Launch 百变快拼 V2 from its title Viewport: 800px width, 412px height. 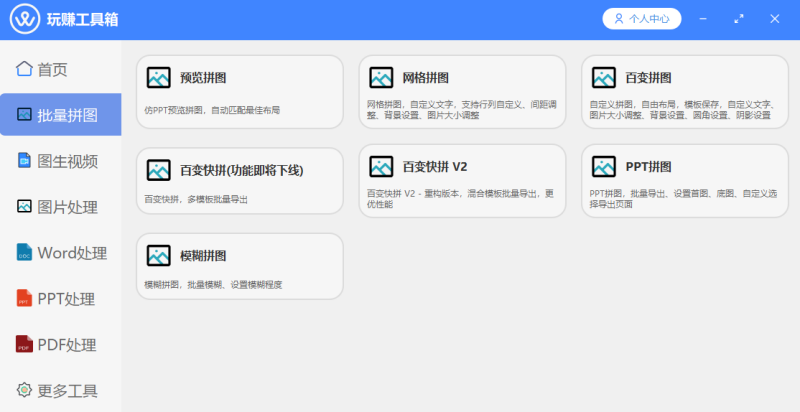[x=435, y=167]
